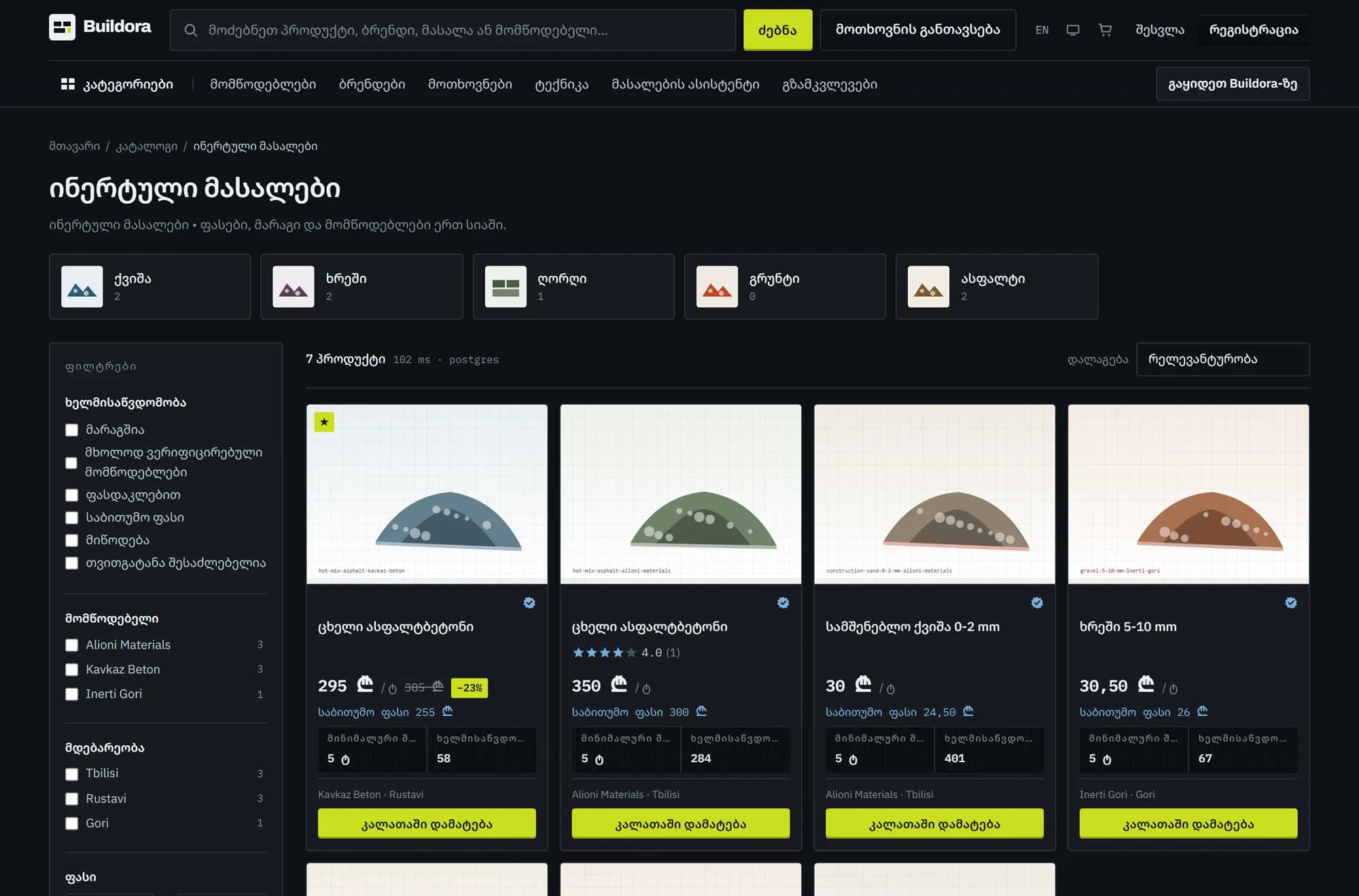Open the shopping cart icon
The image size is (1359, 896).
1105,30
